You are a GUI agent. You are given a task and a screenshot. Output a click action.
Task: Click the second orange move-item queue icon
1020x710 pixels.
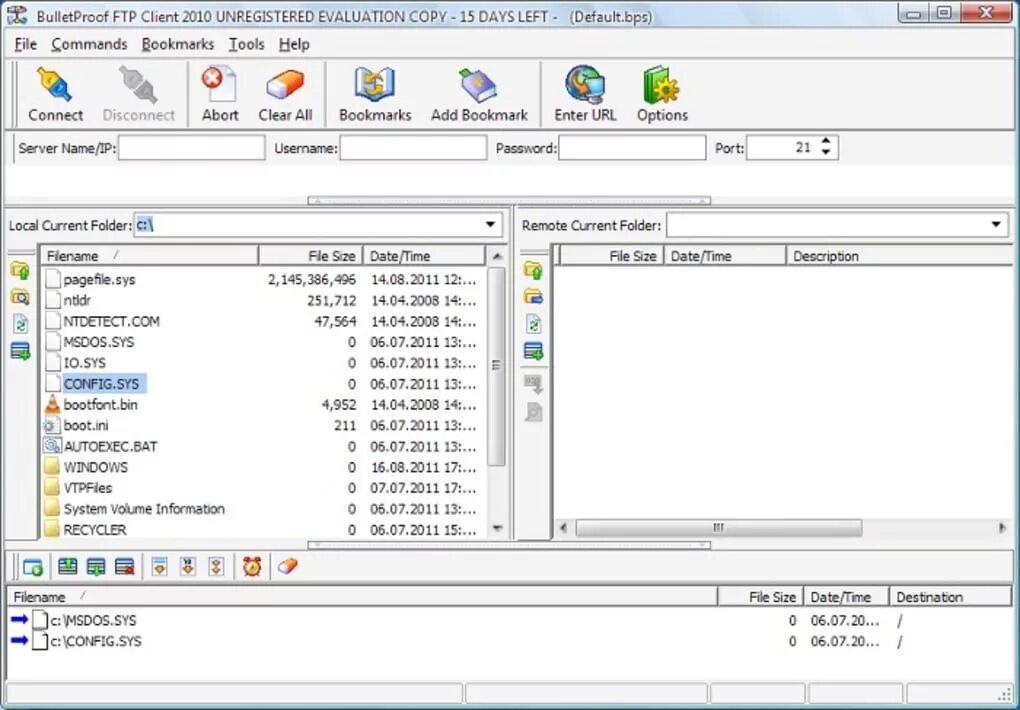tap(188, 567)
